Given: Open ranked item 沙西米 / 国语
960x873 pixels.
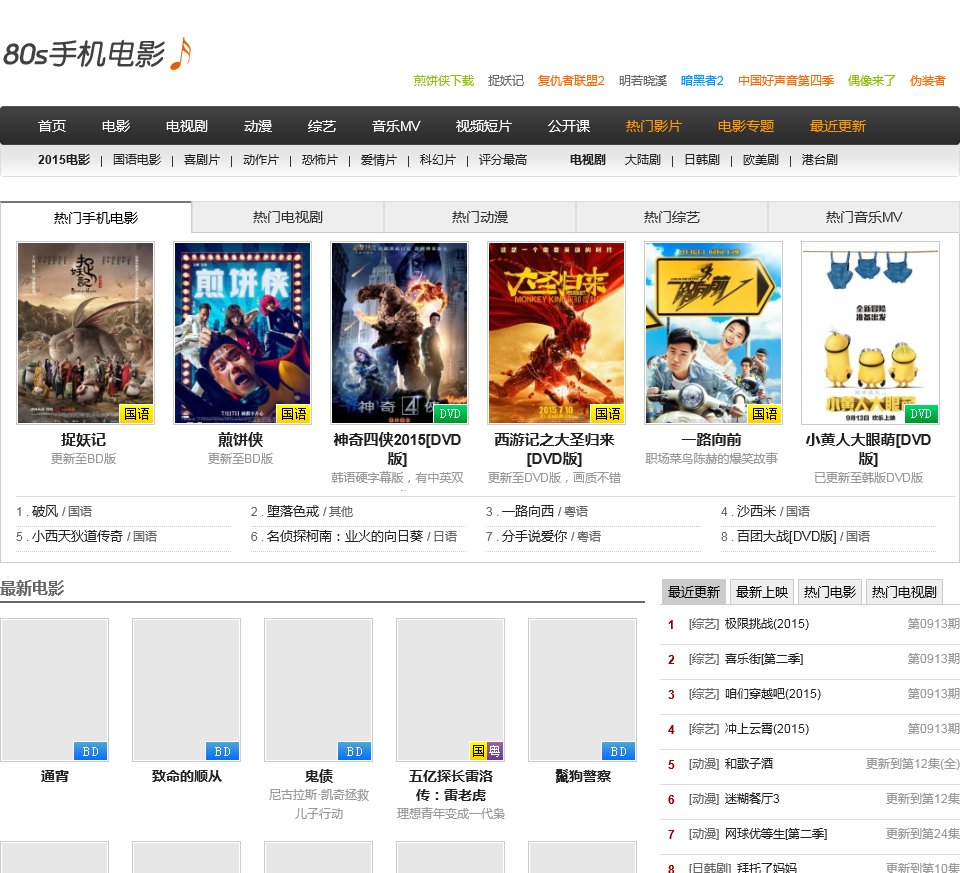Looking at the screenshot, I should [773, 511].
